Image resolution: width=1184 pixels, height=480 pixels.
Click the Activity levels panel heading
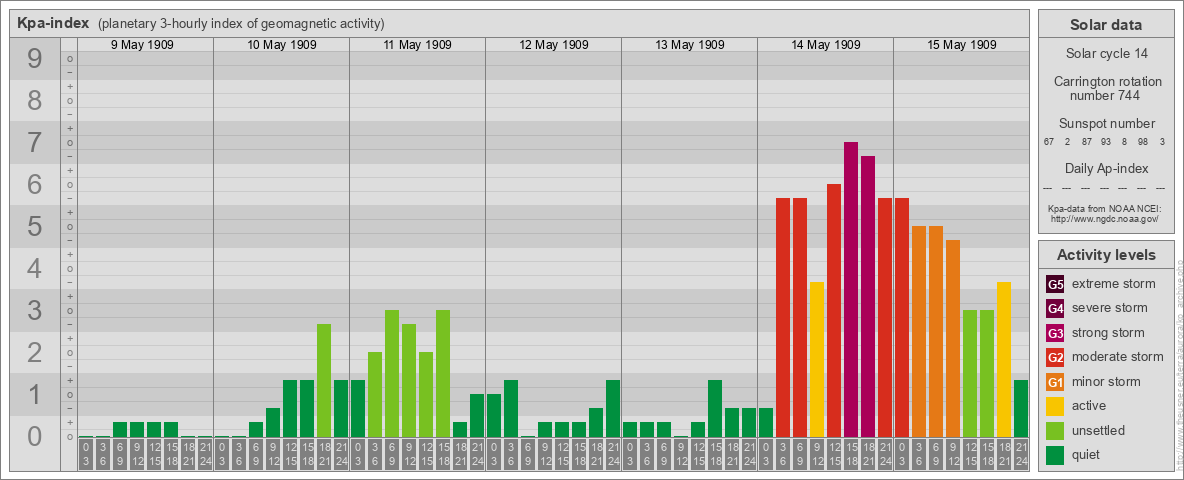[x=1105, y=255]
